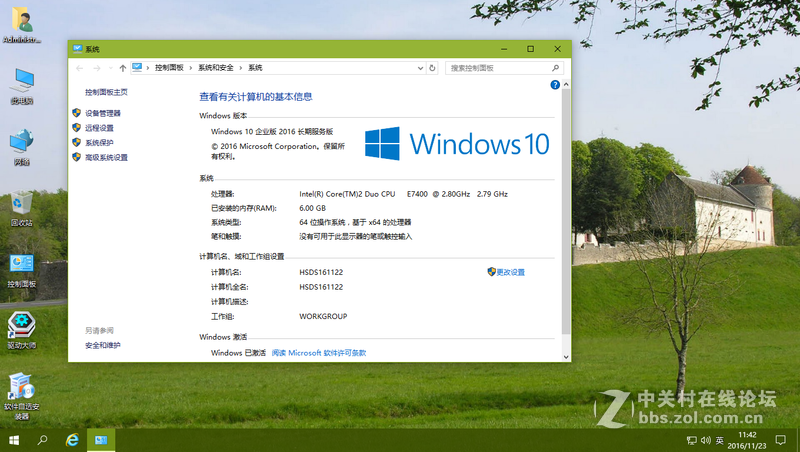Open 远程设置 link
Screen dimensions: 800x452
[99, 128]
